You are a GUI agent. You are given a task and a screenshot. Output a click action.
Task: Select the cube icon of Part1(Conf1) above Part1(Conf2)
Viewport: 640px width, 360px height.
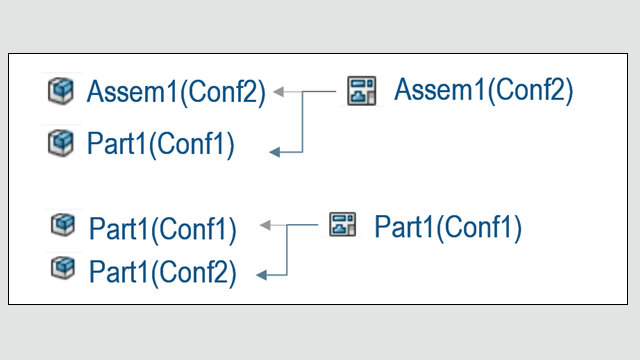63,225
